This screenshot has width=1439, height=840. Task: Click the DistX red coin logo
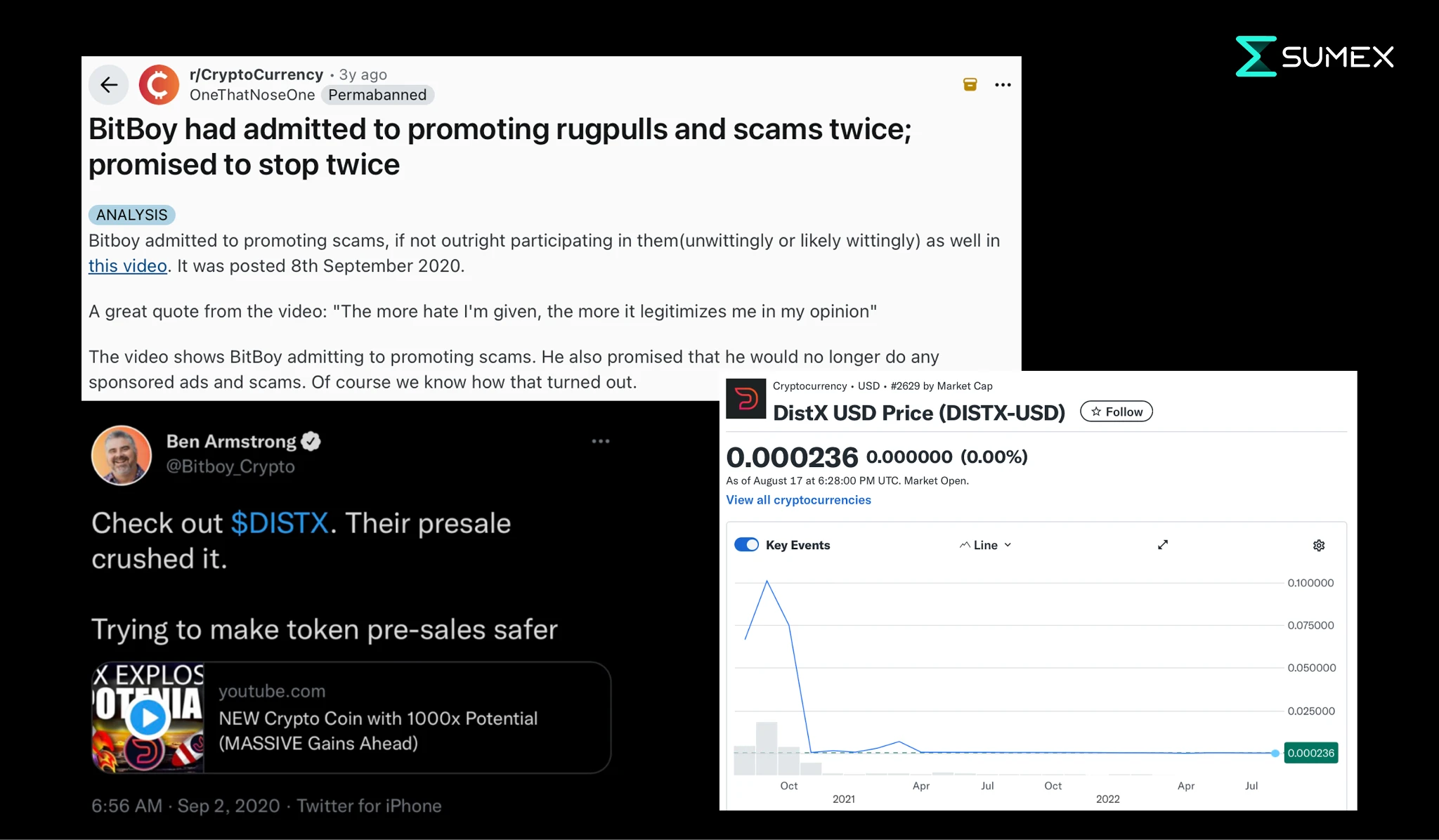click(x=745, y=399)
